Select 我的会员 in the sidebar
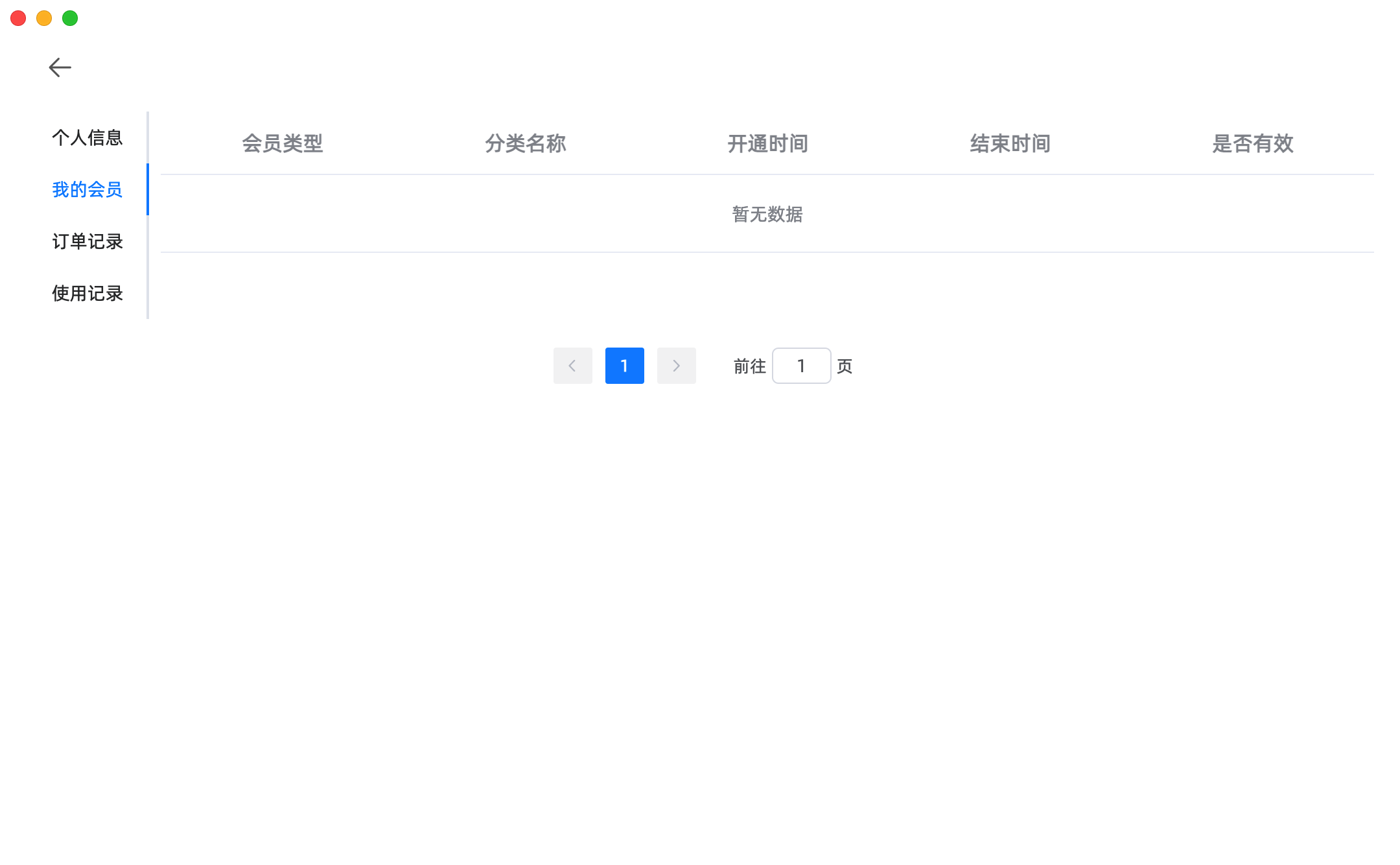 [87, 189]
